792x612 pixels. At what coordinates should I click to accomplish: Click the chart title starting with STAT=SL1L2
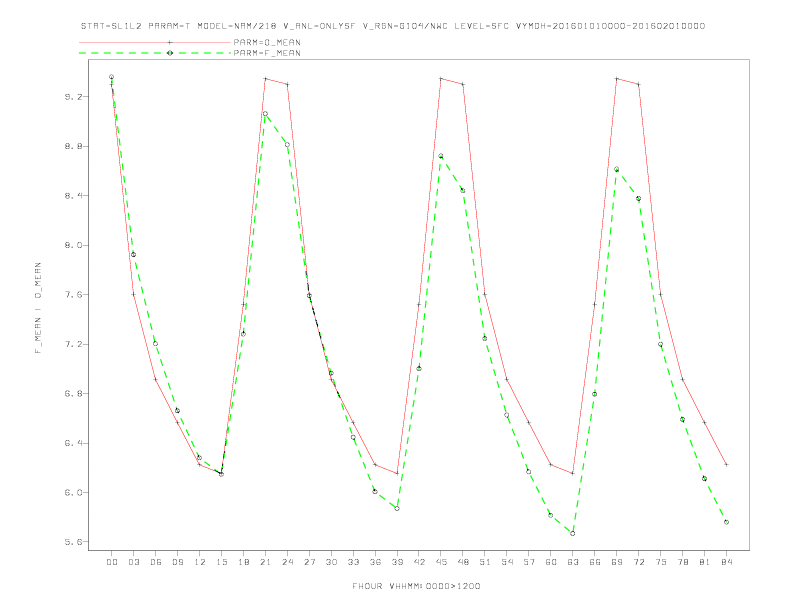[x=393, y=26]
